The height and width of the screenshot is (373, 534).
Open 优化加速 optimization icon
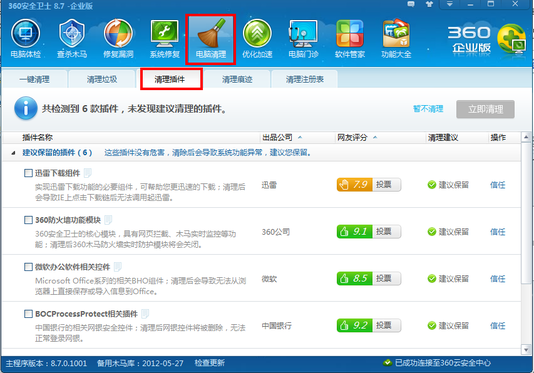point(257,38)
